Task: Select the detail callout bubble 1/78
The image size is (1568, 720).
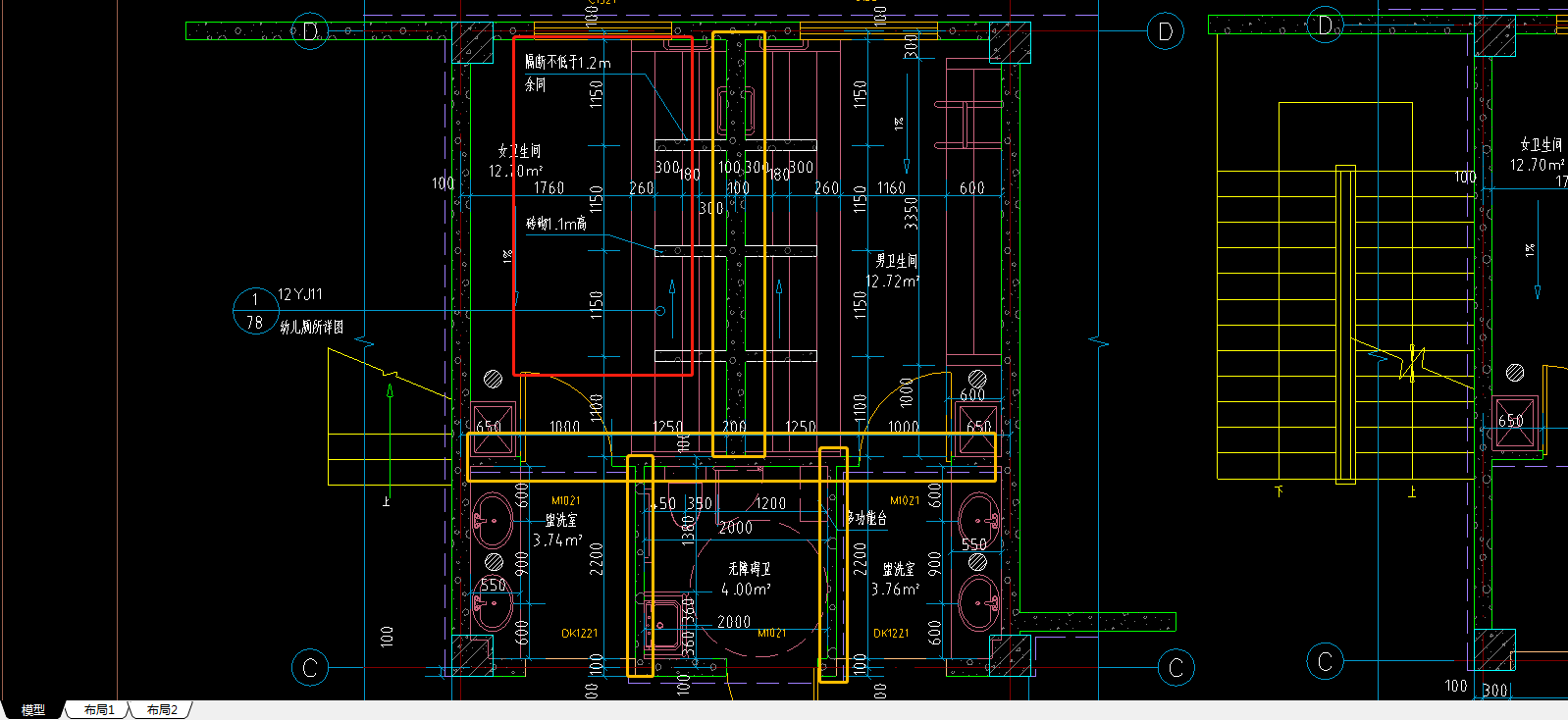Action: [x=255, y=310]
